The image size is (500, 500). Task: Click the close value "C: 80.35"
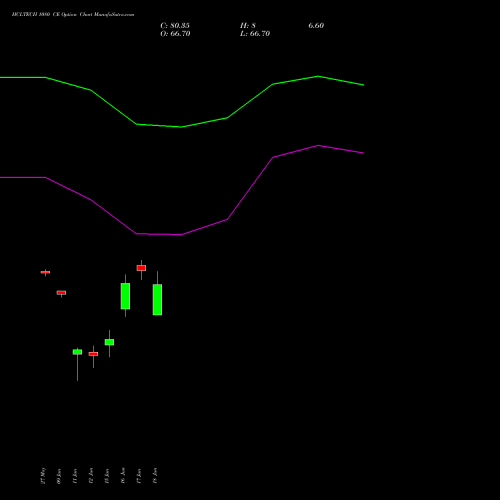coord(175,26)
